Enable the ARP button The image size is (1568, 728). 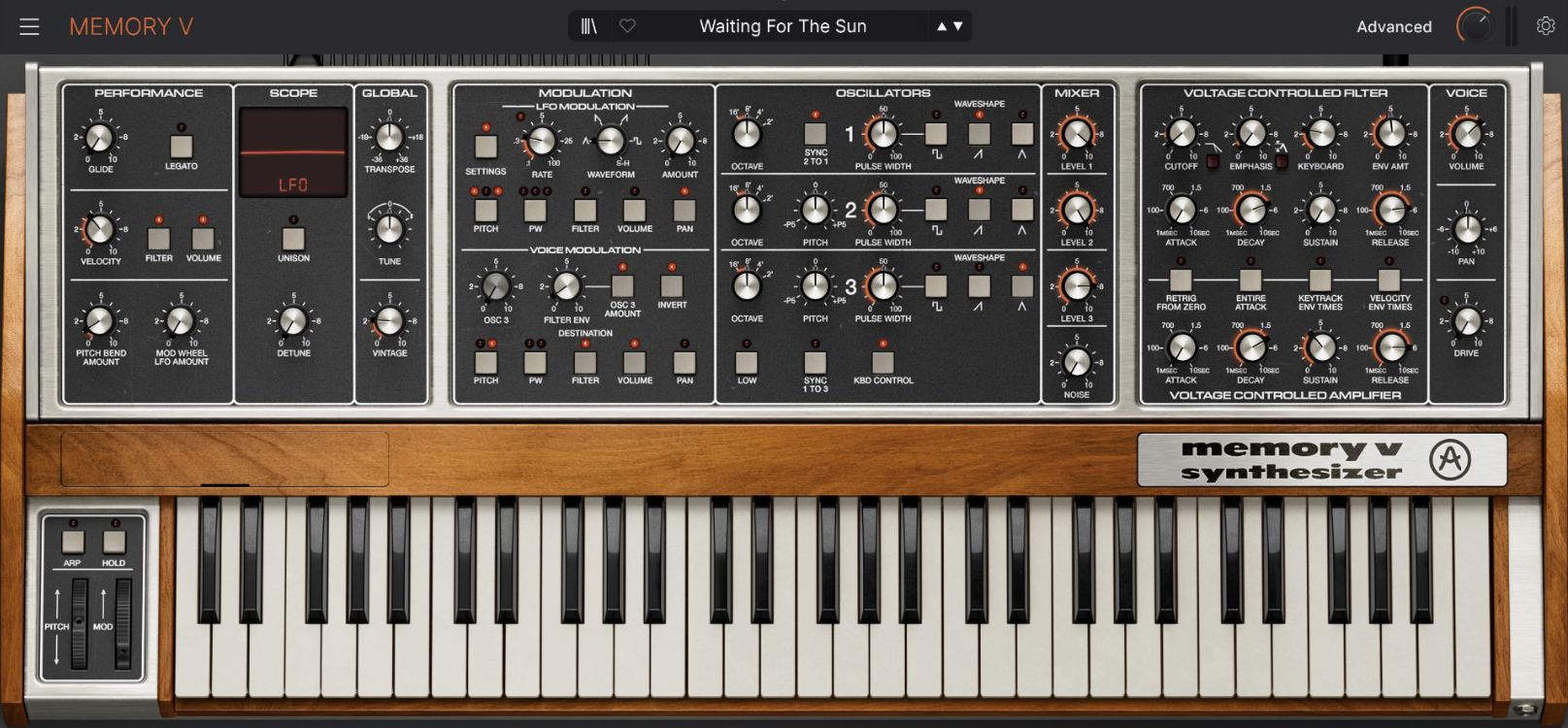73,542
